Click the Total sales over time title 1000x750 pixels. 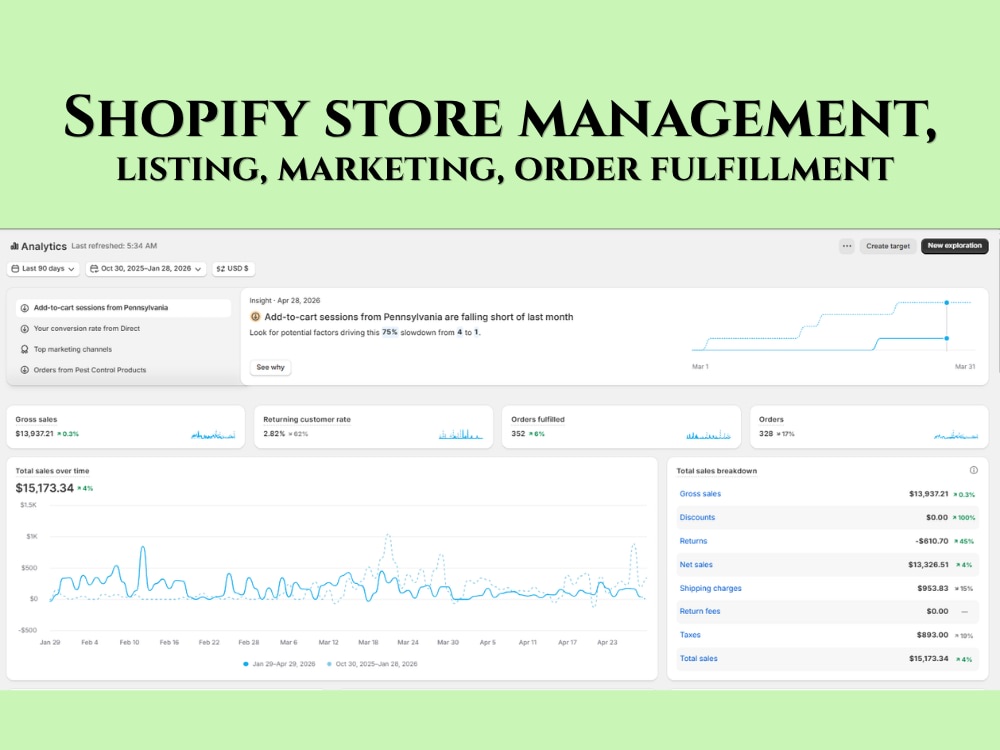coord(52,471)
